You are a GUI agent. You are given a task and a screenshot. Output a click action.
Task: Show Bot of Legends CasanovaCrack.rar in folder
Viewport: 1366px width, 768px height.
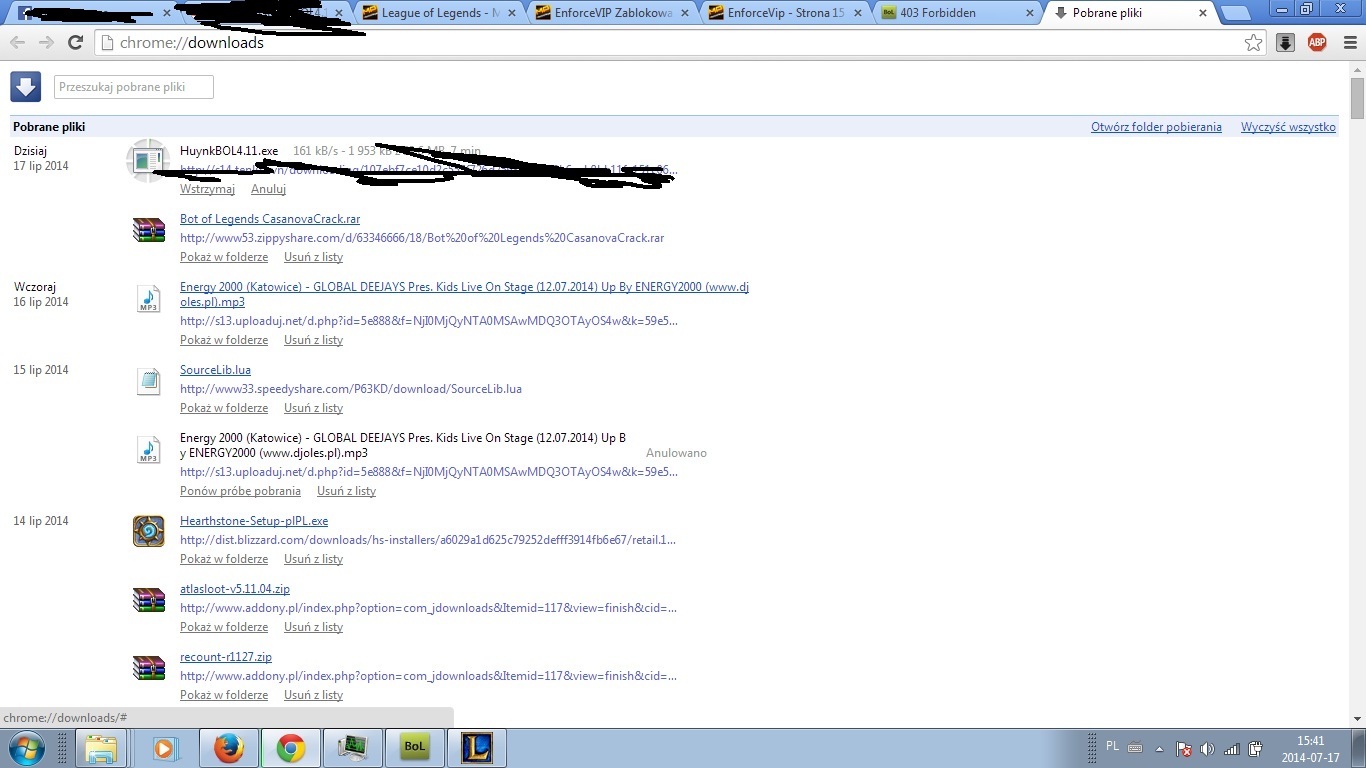(x=224, y=257)
